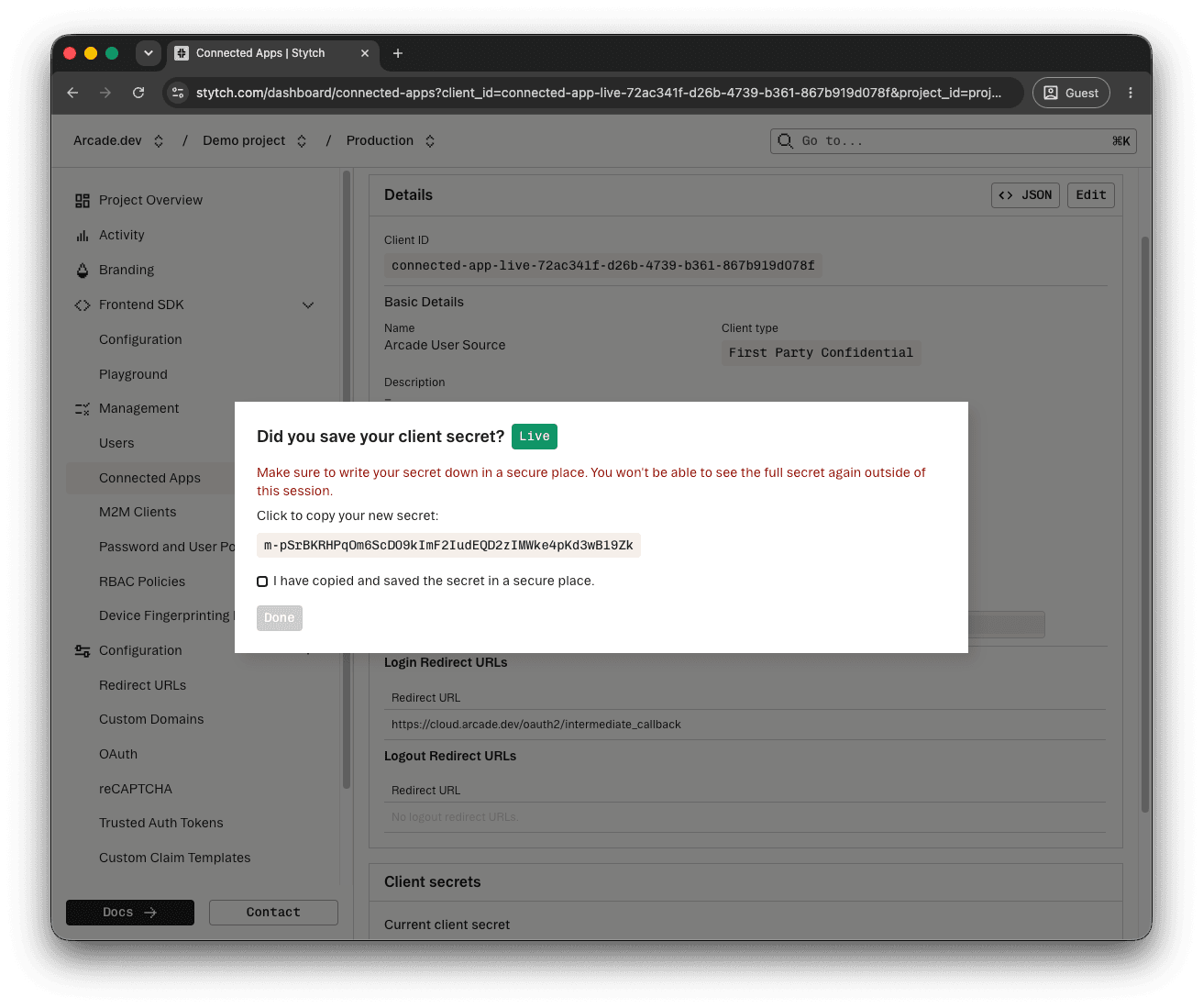Click the JSON view button
The height and width of the screenshot is (1008, 1203).
tap(1025, 195)
